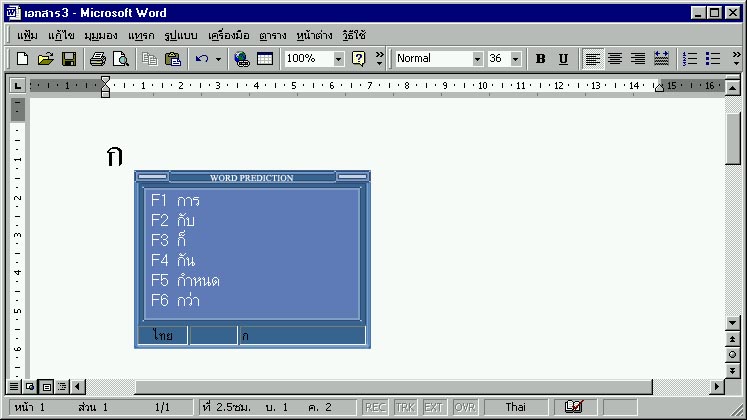This screenshot has width=747, height=420.
Task: Switch to Outline view
Action: 62,387
